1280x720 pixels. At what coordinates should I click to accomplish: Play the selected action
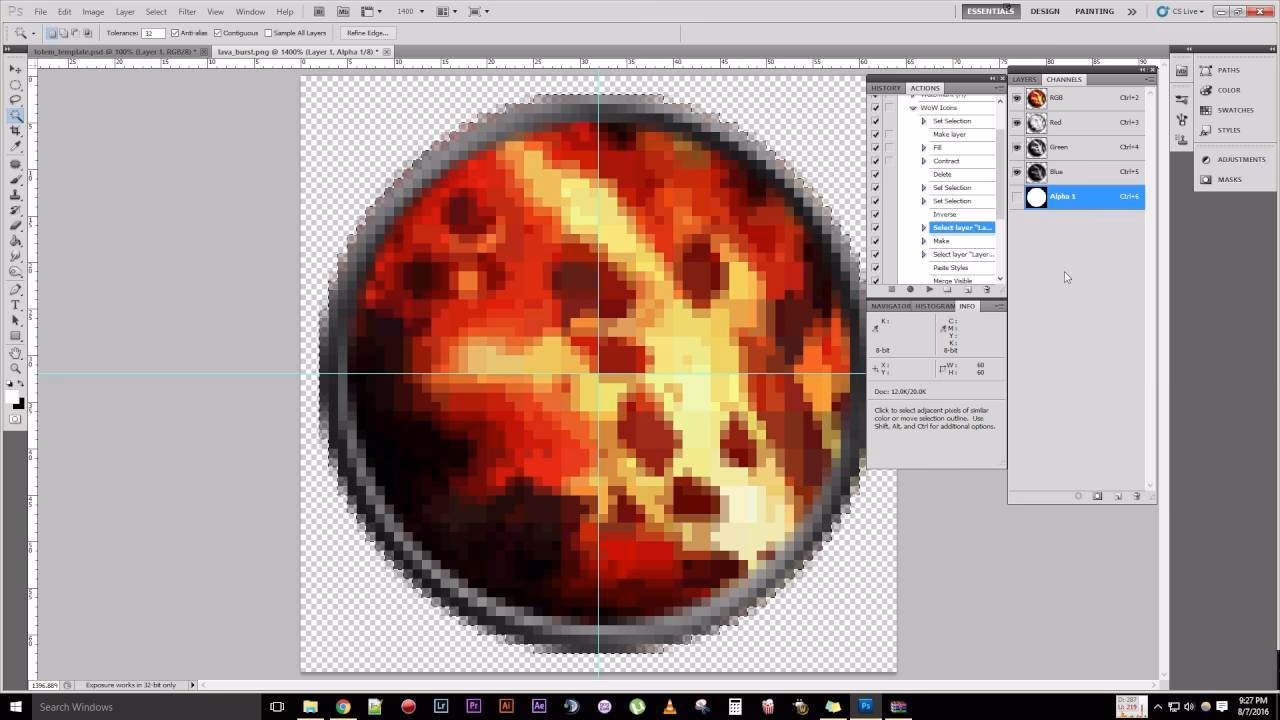pyautogui.click(x=930, y=289)
